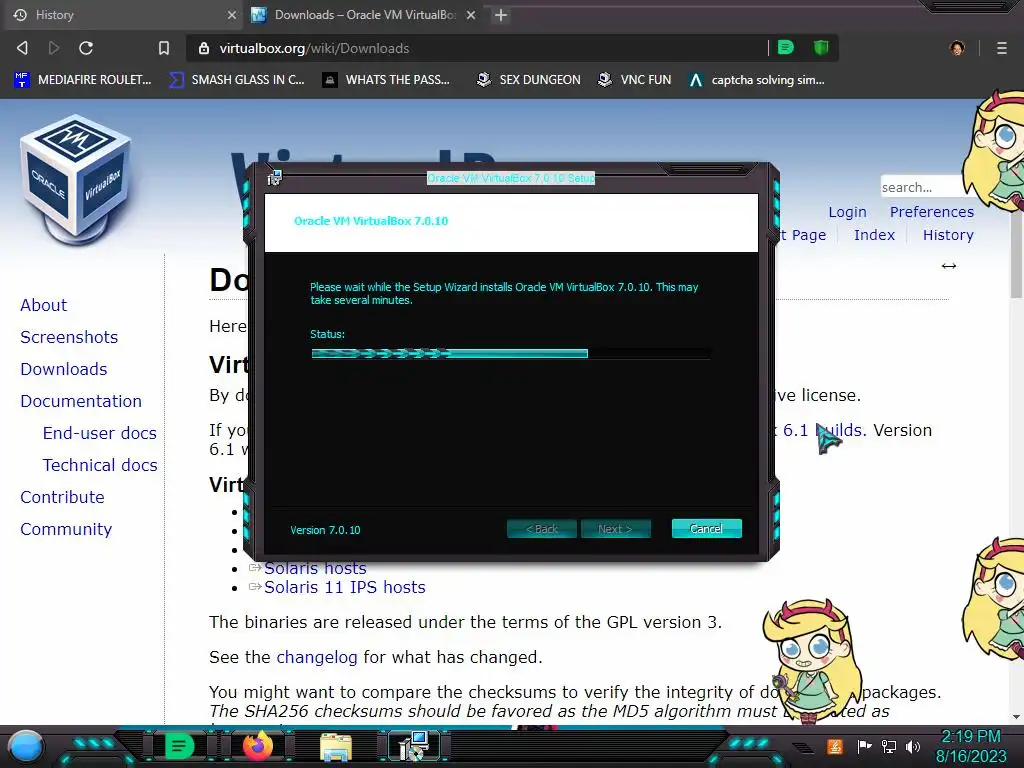The height and width of the screenshot is (768, 1024).
Task: Open the network tray icon
Action: [888, 746]
